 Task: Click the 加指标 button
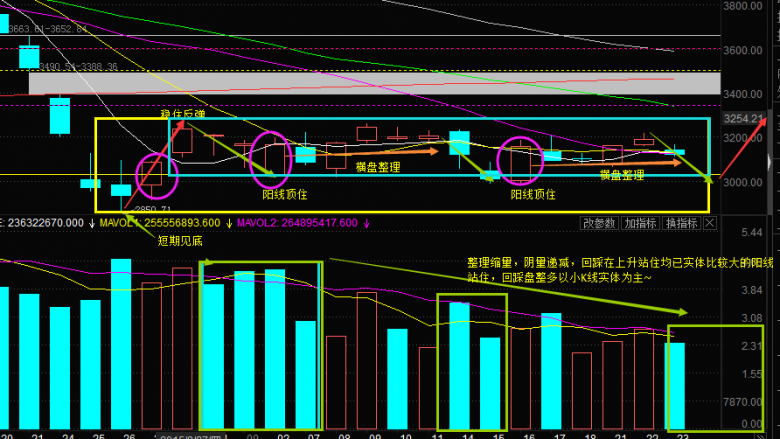point(641,223)
